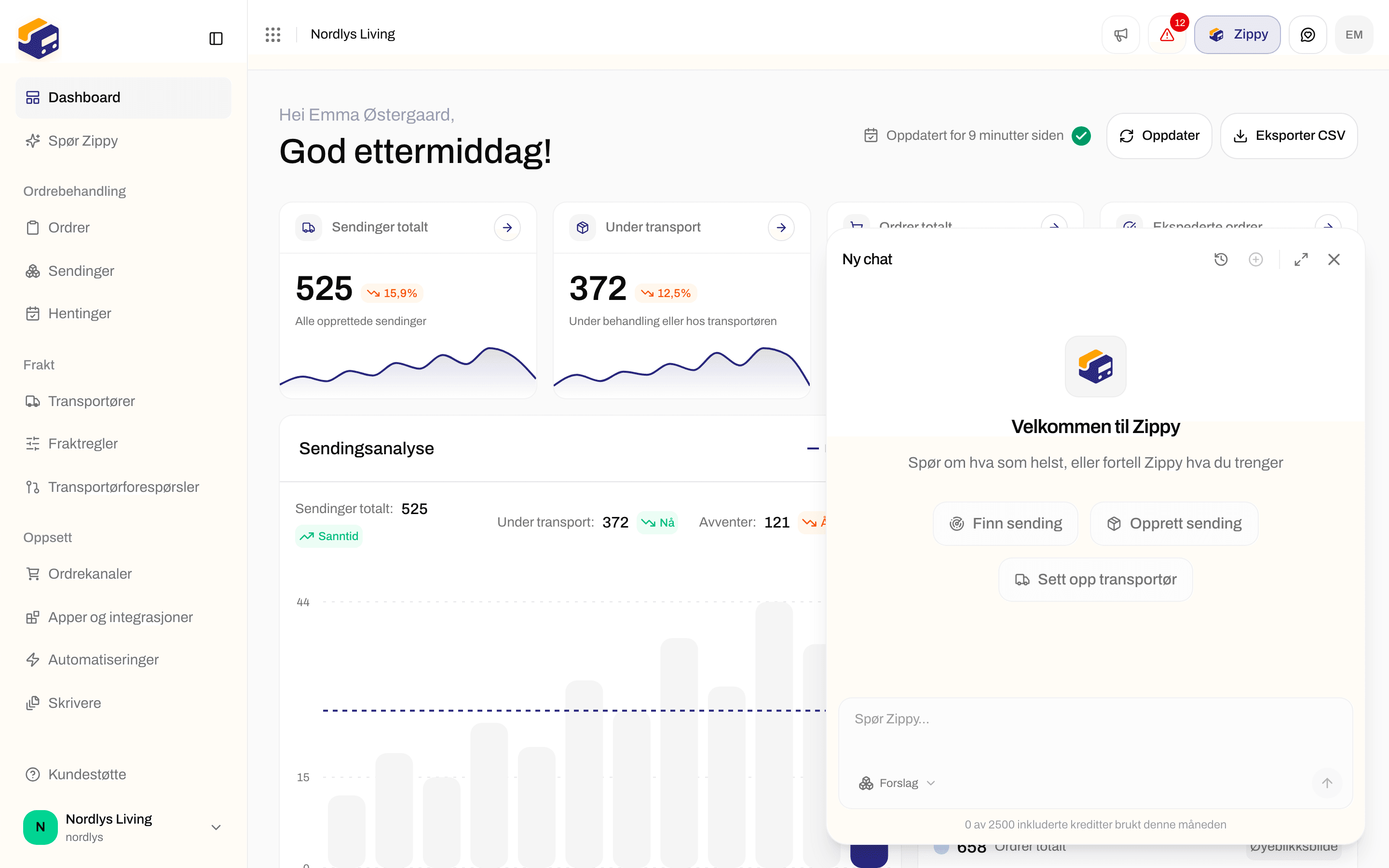Open the announcements megaphone icon

tap(1120, 34)
